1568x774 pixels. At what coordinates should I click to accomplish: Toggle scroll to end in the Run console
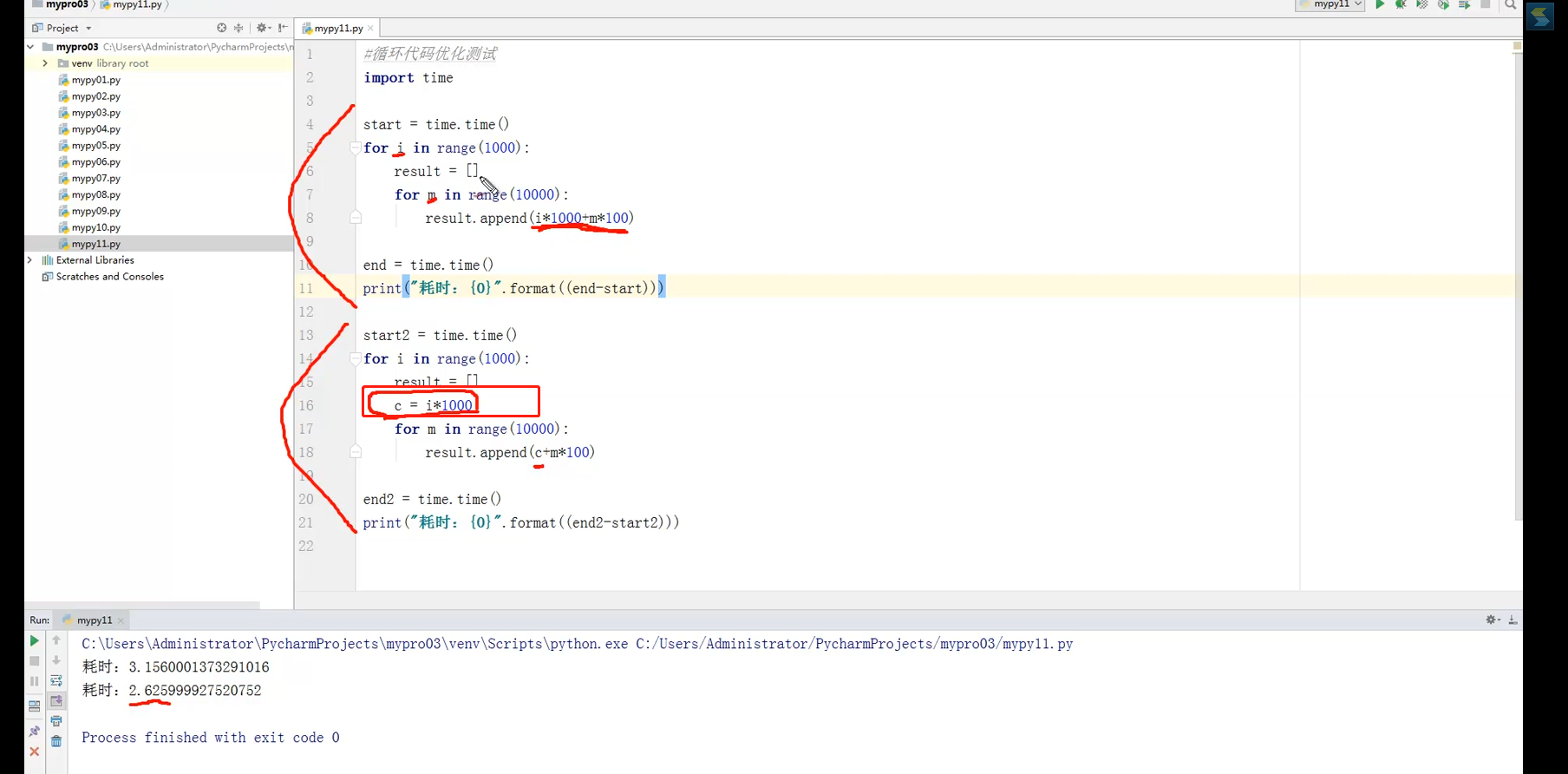(56, 701)
